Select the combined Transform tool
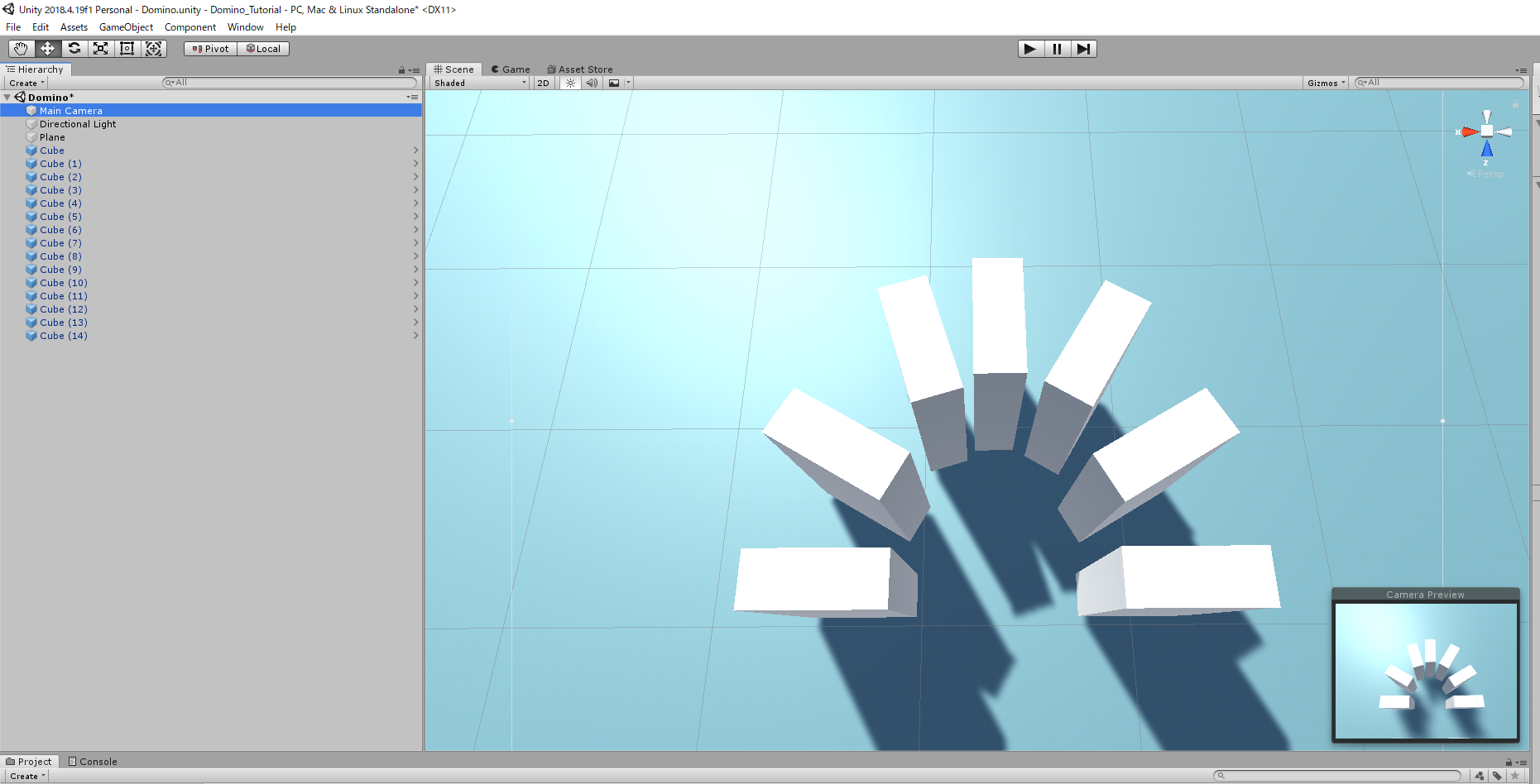 (x=153, y=49)
